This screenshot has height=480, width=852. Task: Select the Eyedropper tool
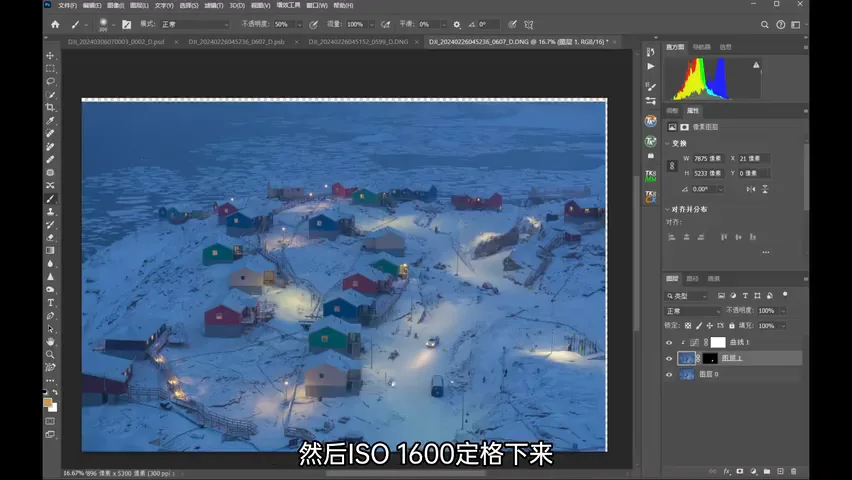point(50,121)
